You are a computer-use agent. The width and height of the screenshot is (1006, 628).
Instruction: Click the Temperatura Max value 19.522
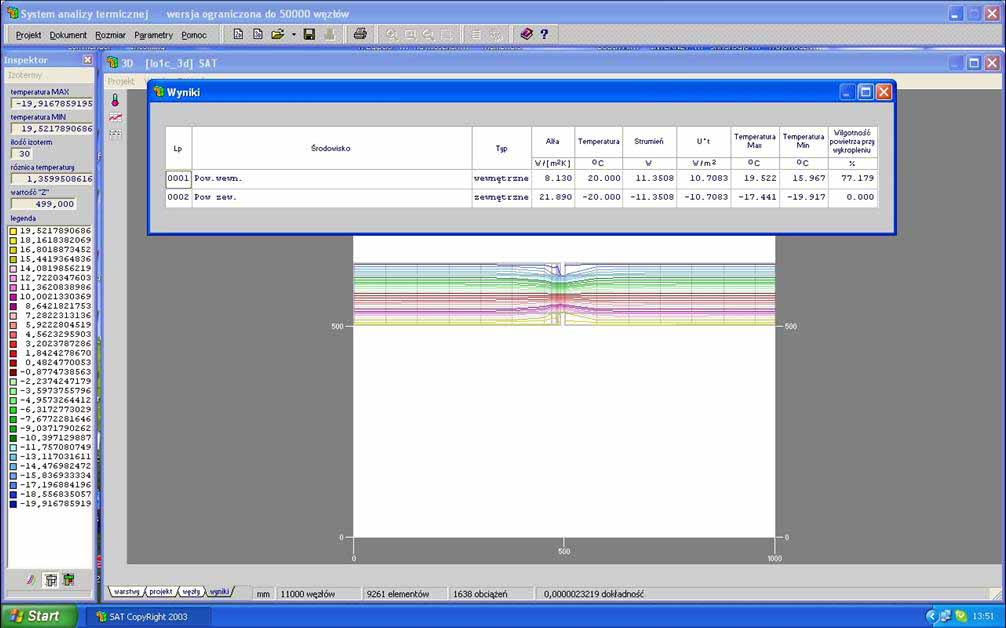click(755, 179)
